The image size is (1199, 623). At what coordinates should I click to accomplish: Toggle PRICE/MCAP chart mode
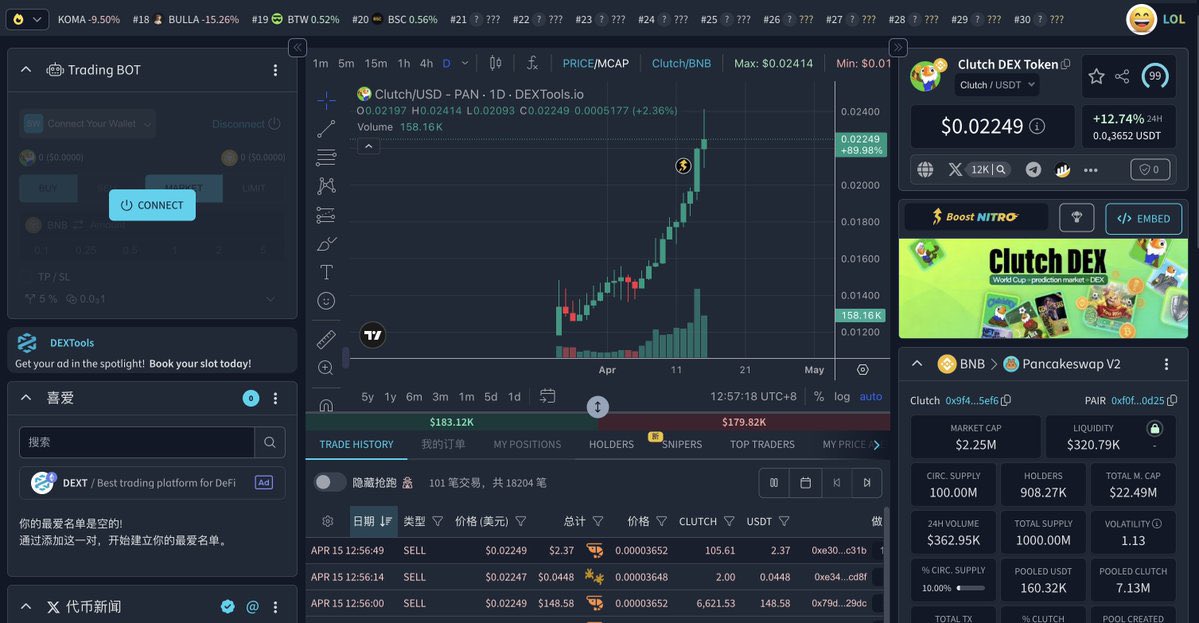coord(596,63)
